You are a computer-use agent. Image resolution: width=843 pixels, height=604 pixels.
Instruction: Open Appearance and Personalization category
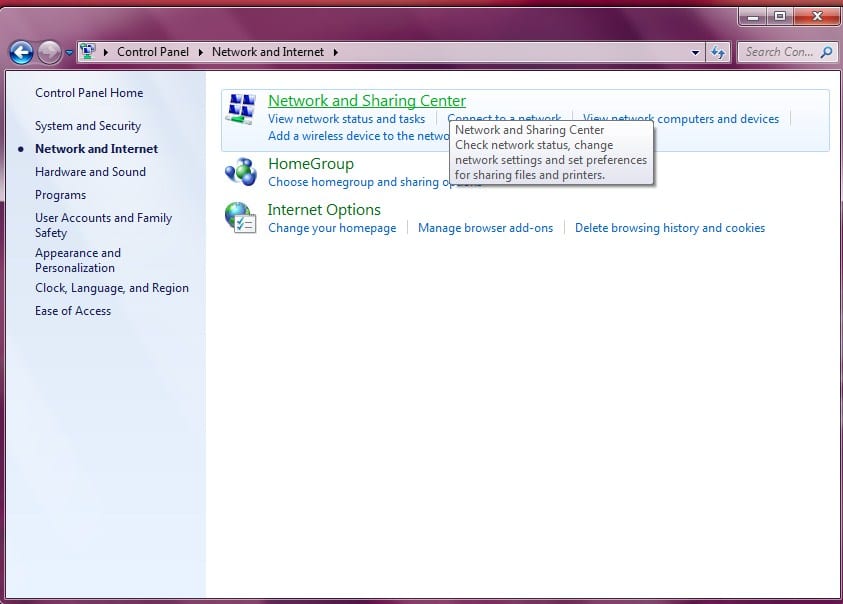coord(78,260)
